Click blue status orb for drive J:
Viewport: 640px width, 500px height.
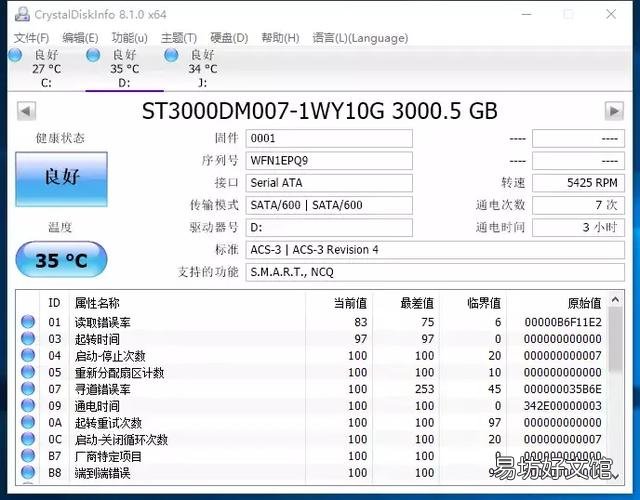[x=171, y=55]
